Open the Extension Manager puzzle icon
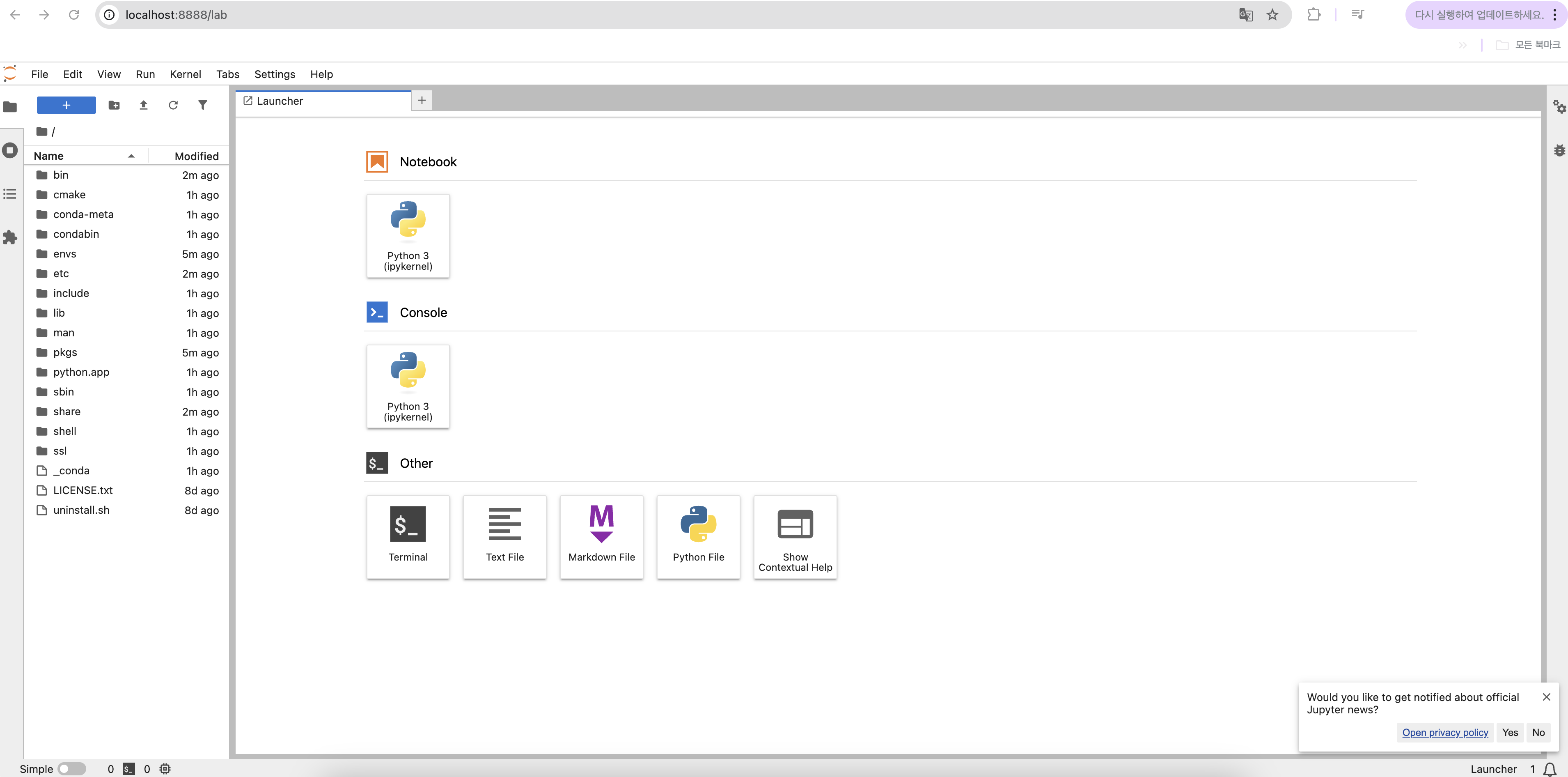 click(10, 237)
